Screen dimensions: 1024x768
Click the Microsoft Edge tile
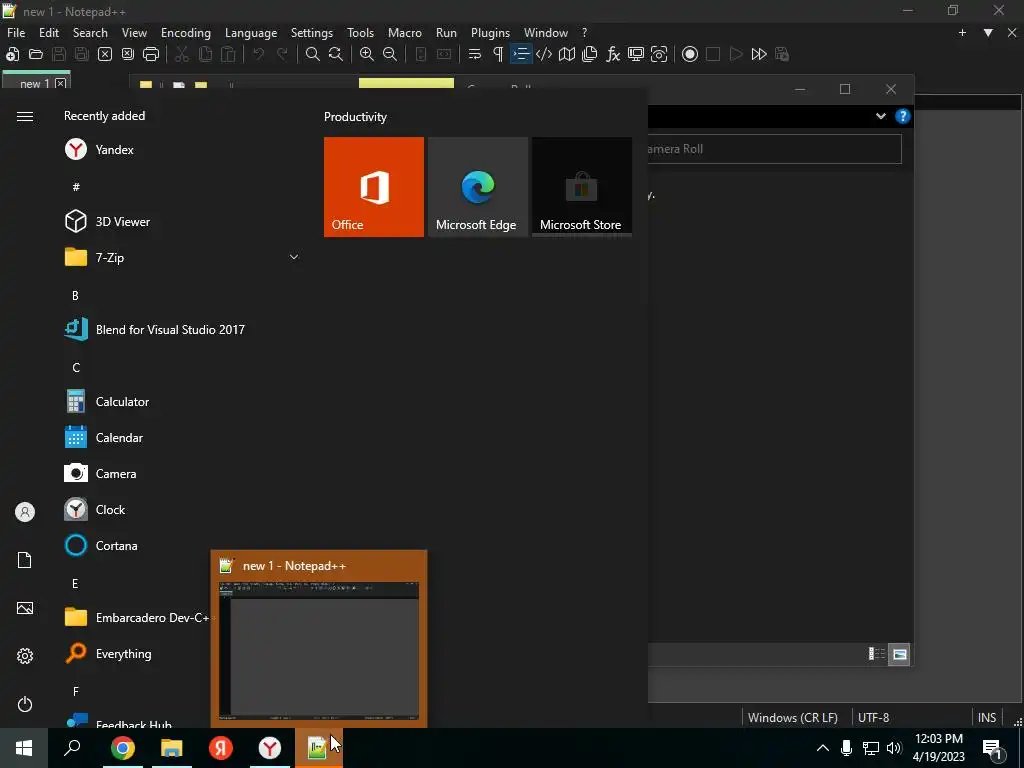(477, 187)
